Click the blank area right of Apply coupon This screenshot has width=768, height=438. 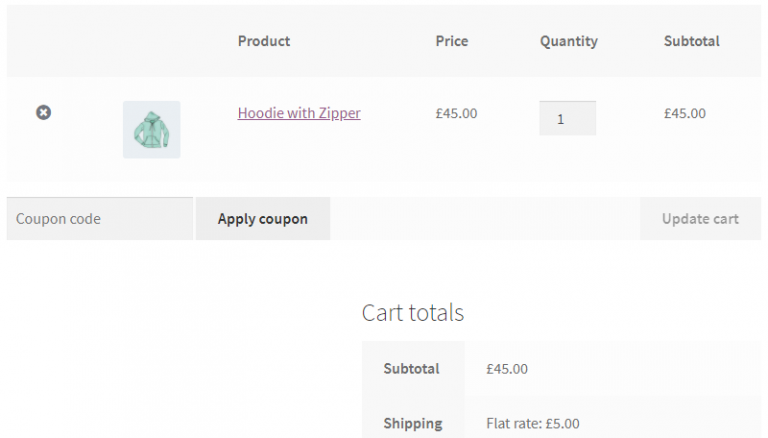[x=484, y=219]
